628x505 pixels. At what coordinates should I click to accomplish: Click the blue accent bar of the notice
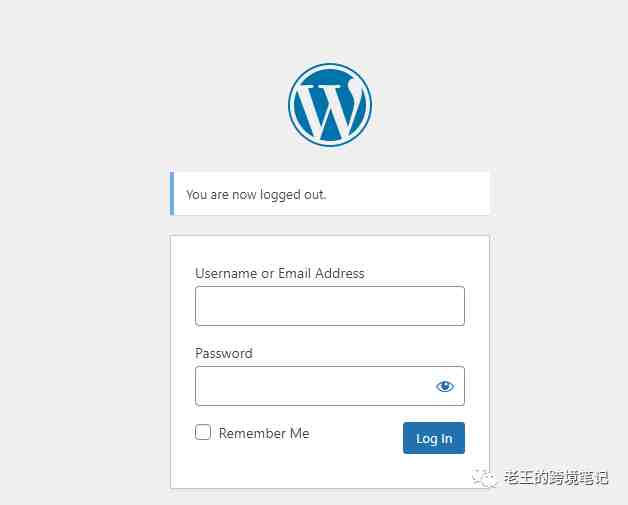pyautogui.click(x=172, y=193)
